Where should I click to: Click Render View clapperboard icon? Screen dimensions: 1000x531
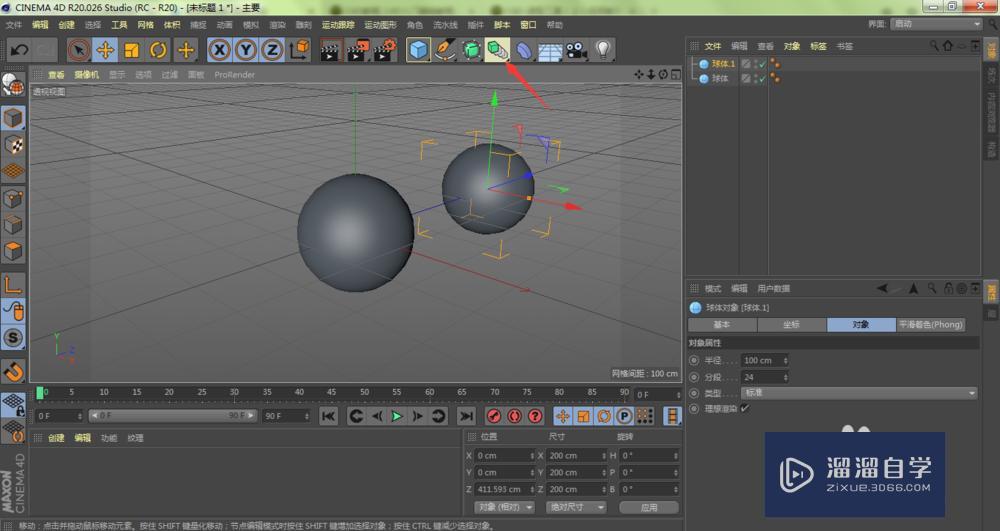tap(330, 50)
